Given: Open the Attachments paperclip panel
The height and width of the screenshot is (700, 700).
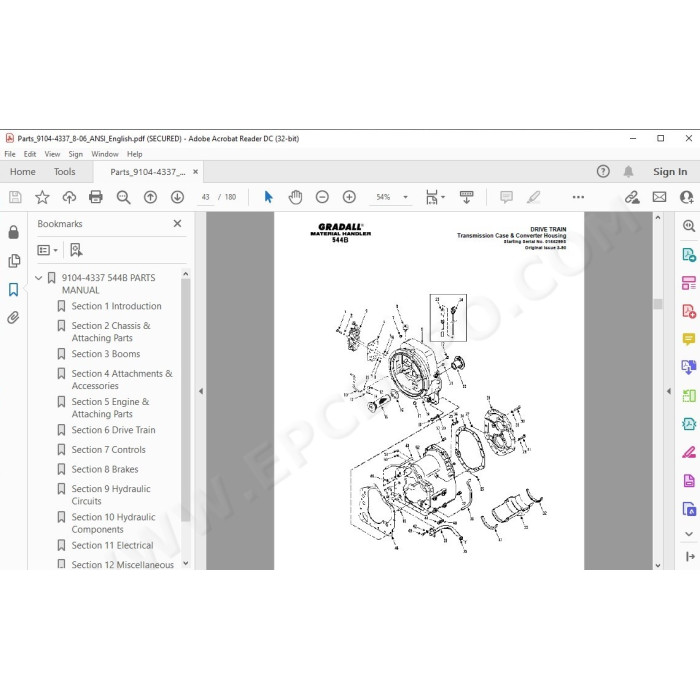Looking at the screenshot, I should 13,318.
